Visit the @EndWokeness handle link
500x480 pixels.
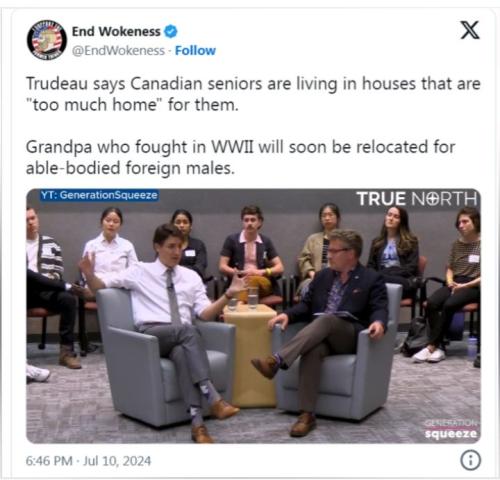(118, 51)
